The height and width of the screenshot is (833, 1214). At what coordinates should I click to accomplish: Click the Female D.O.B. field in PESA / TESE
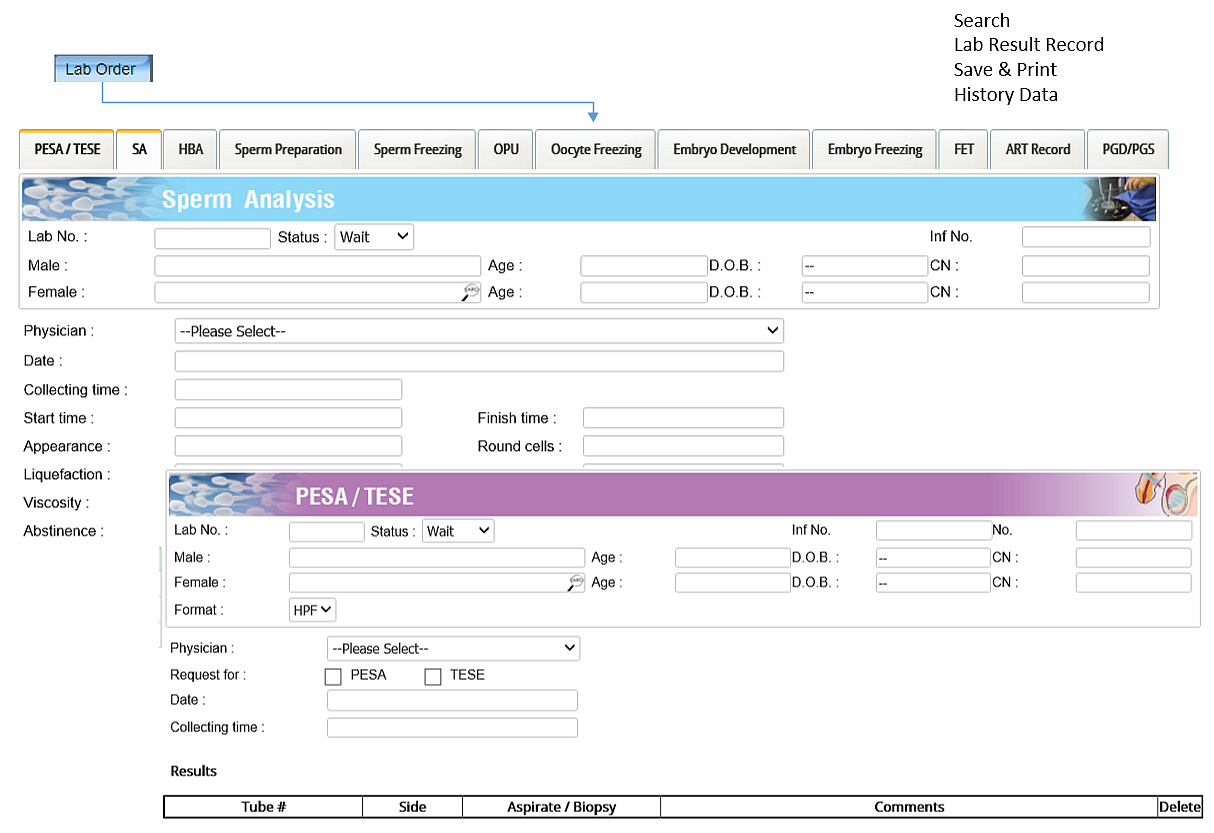click(x=933, y=582)
